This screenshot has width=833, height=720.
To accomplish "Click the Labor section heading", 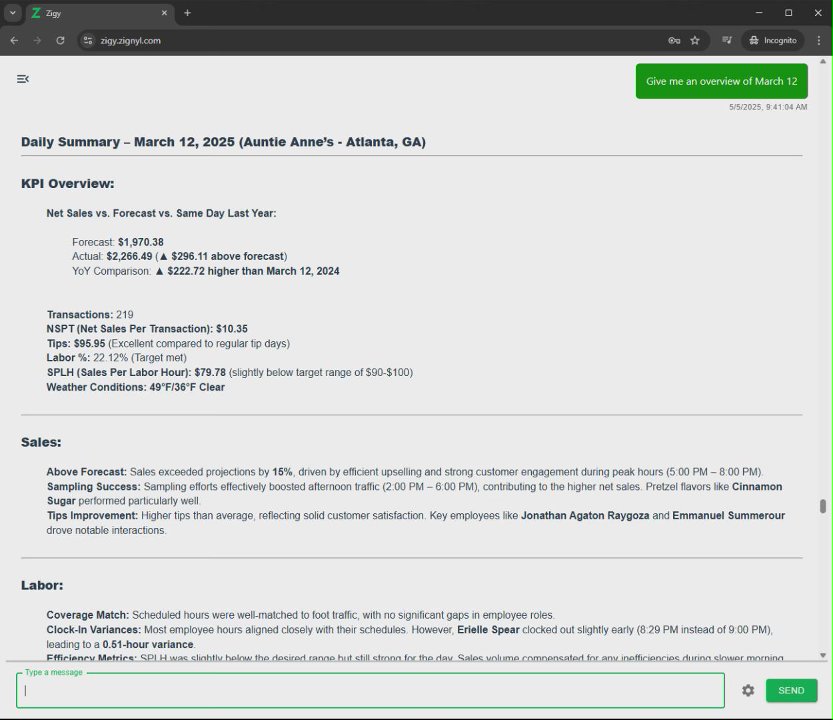I will click(42, 585).
